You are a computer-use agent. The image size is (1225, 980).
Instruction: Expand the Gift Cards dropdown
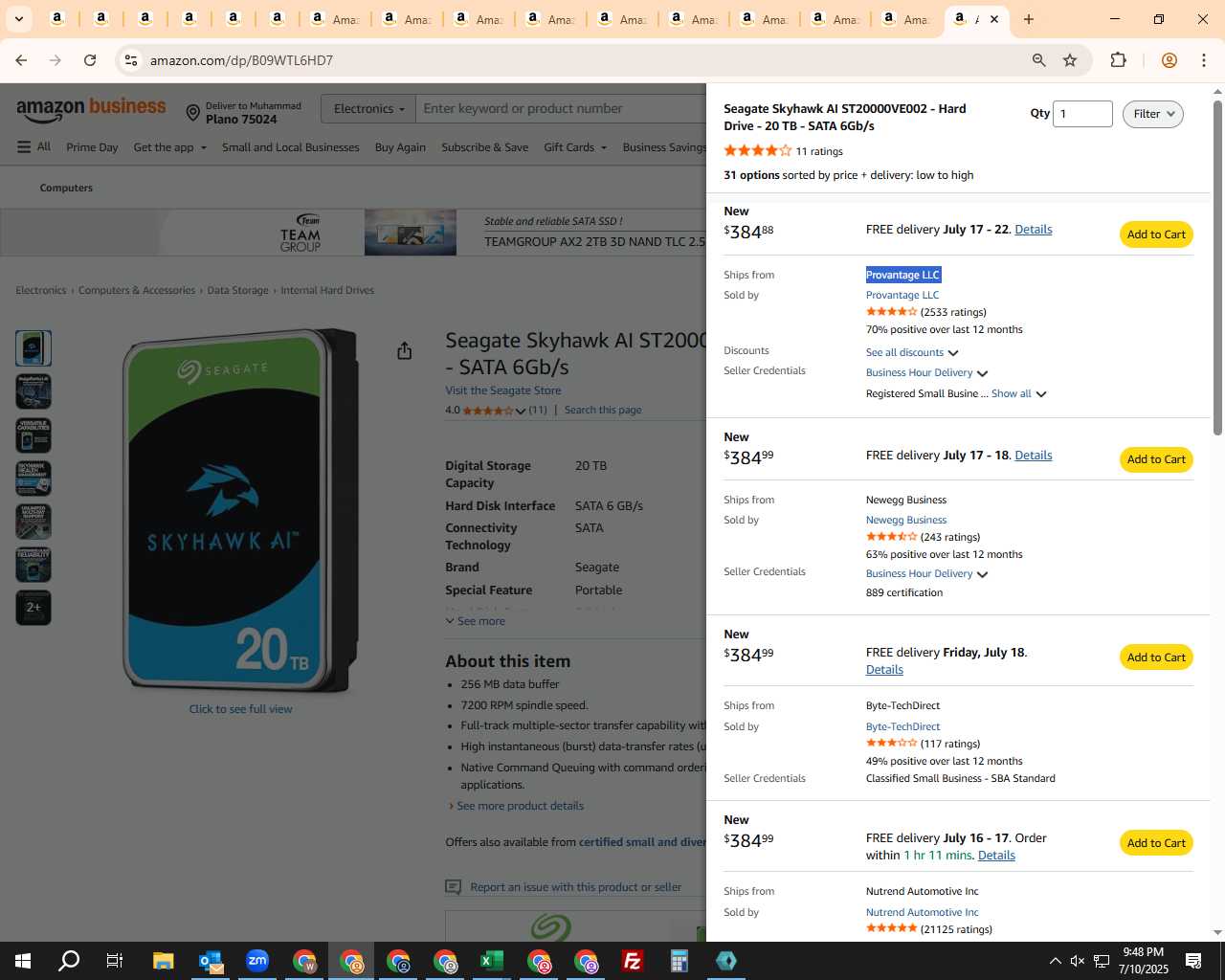click(x=575, y=147)
